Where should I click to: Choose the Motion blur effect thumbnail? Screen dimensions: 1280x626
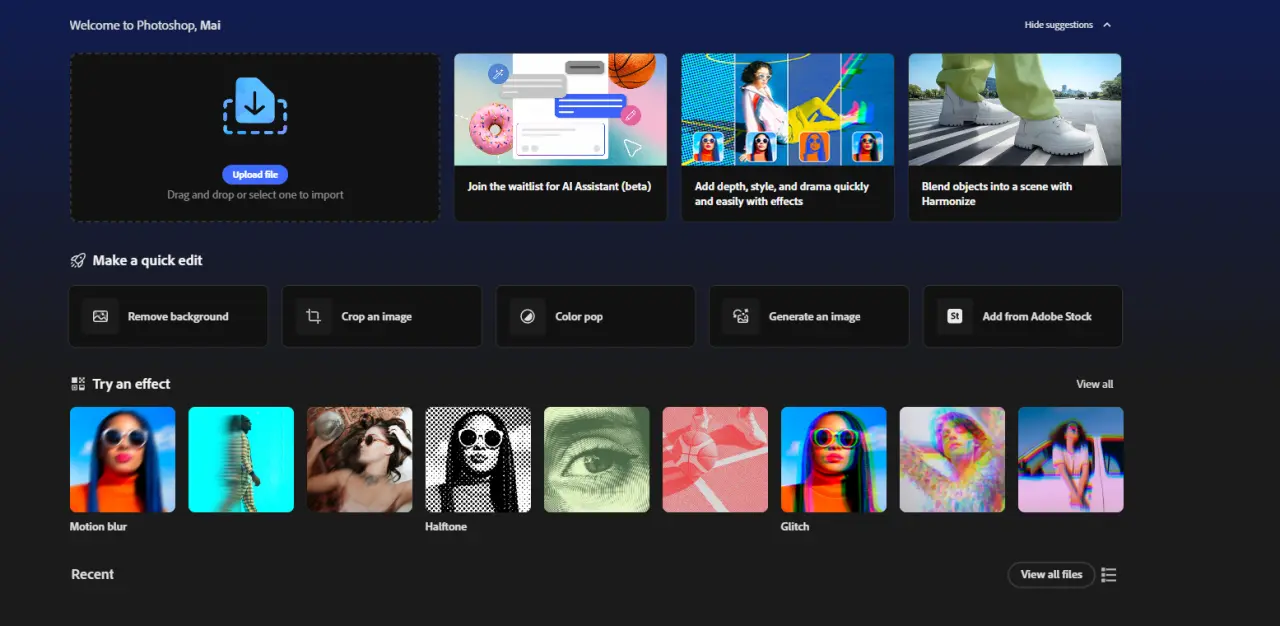(x=122, y=459)
